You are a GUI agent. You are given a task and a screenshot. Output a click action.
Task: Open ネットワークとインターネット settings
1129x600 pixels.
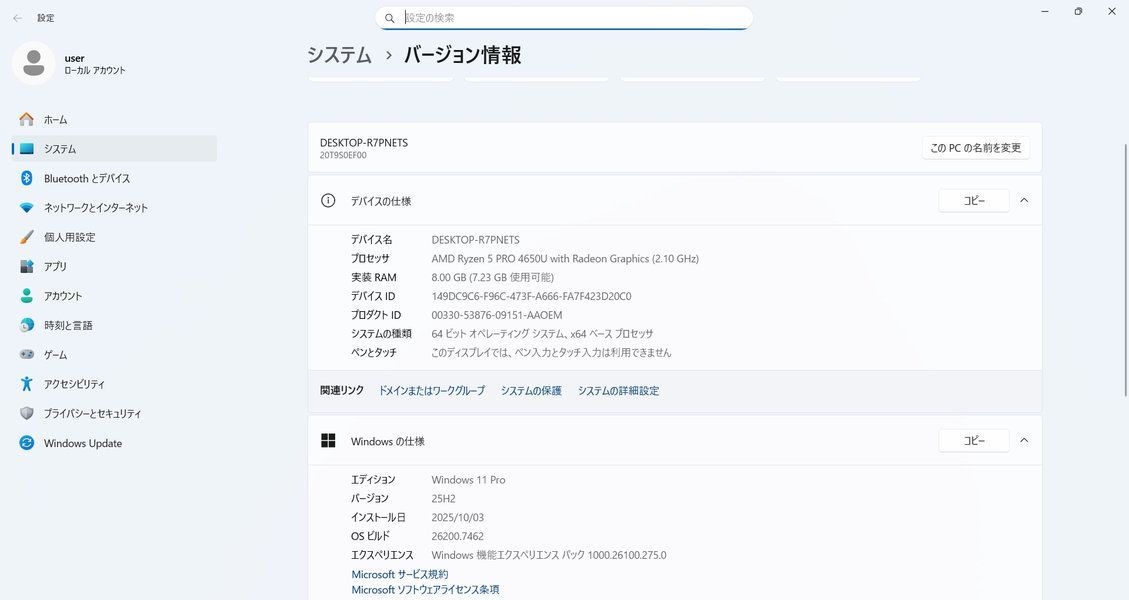coord(27,207)
